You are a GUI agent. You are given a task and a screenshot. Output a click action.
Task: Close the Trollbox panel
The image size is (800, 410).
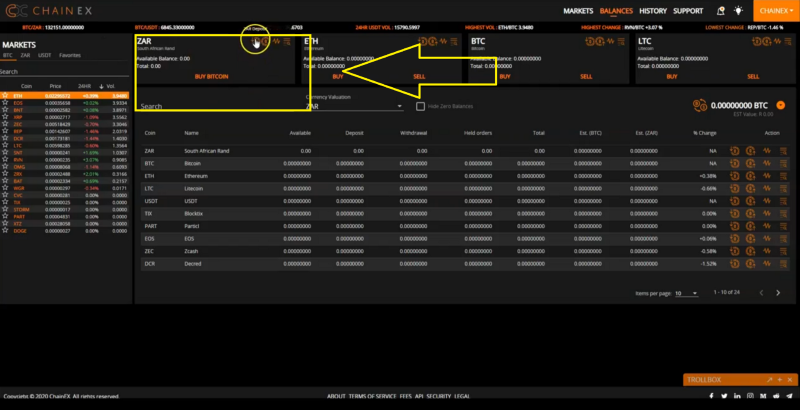click(x=790, y=380)
